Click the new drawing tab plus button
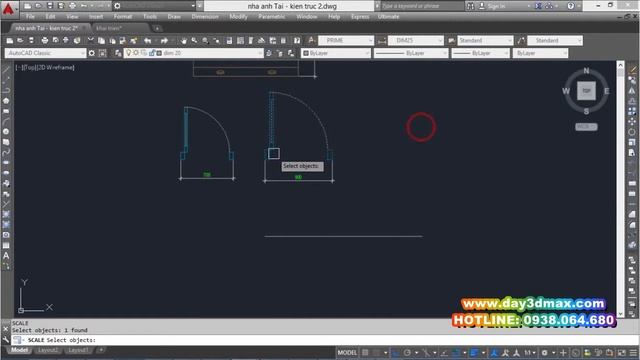This screenshot has height=360, width=640. click(x=157, y=28)
